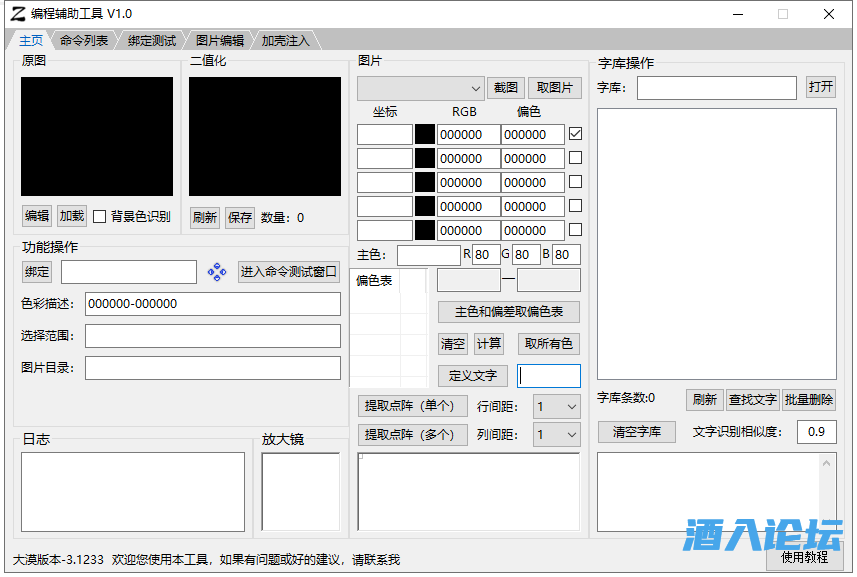This screenshot has height=577, width=857.
Task: Click the 截图 screenshot button
Action: [506, 88]
